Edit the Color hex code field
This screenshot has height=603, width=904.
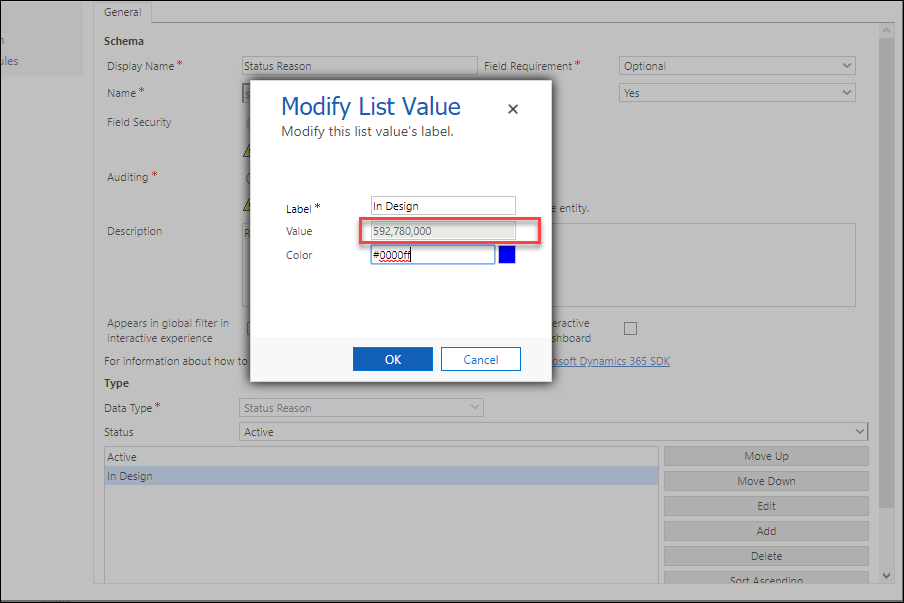(432, 255)
